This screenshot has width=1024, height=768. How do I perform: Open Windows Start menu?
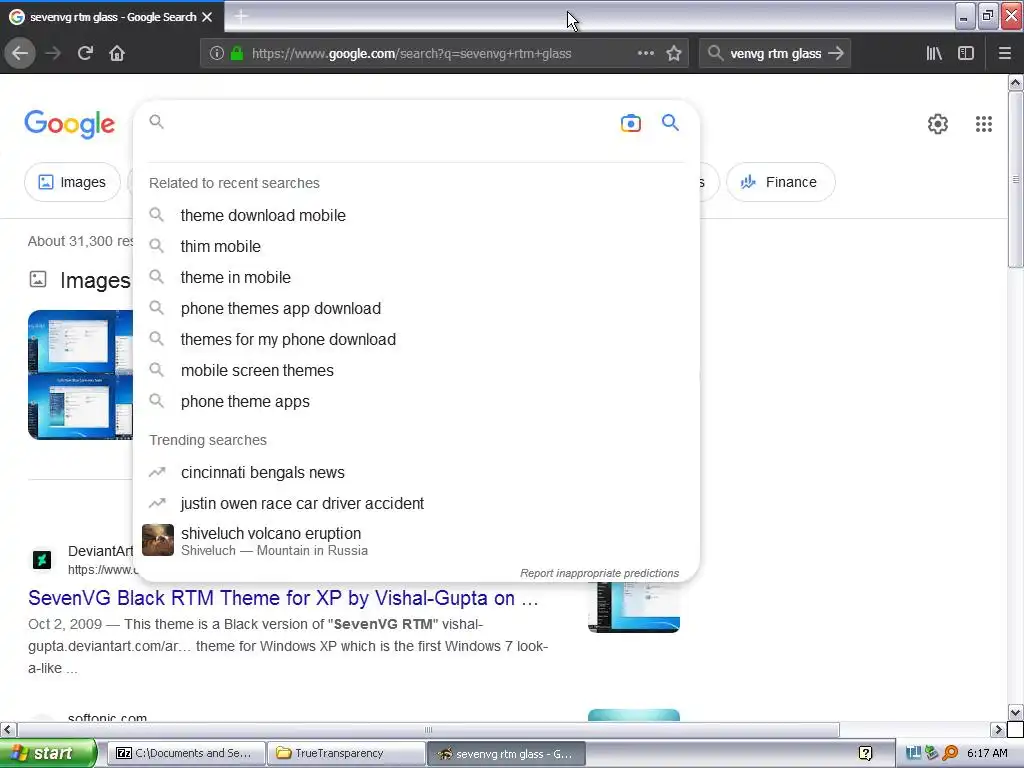48,753
